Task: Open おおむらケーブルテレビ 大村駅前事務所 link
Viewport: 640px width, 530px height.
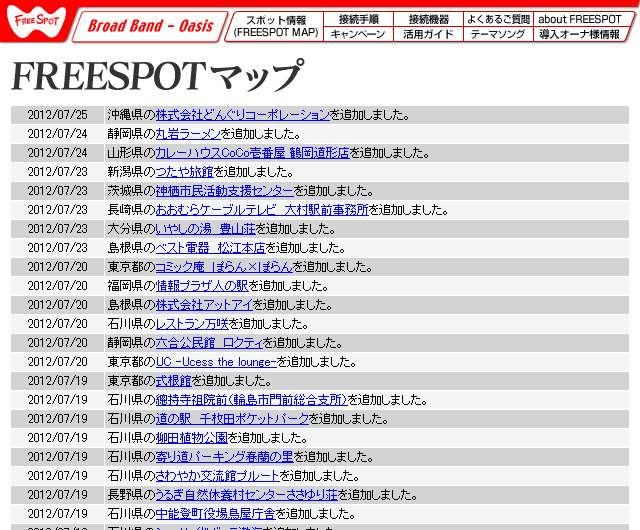Action: [262, 209]
